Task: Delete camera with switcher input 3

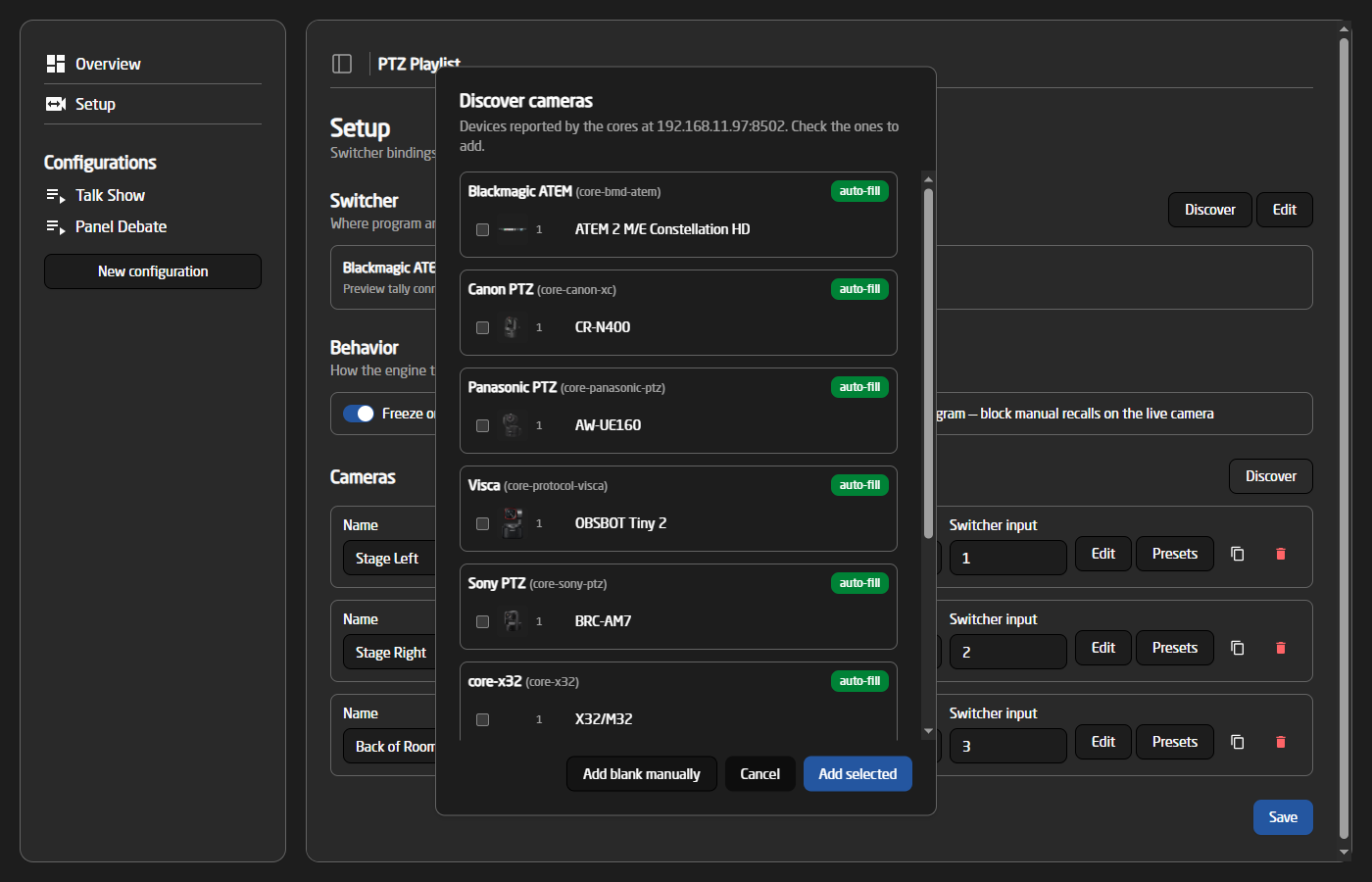Action: click(1281, 742)
